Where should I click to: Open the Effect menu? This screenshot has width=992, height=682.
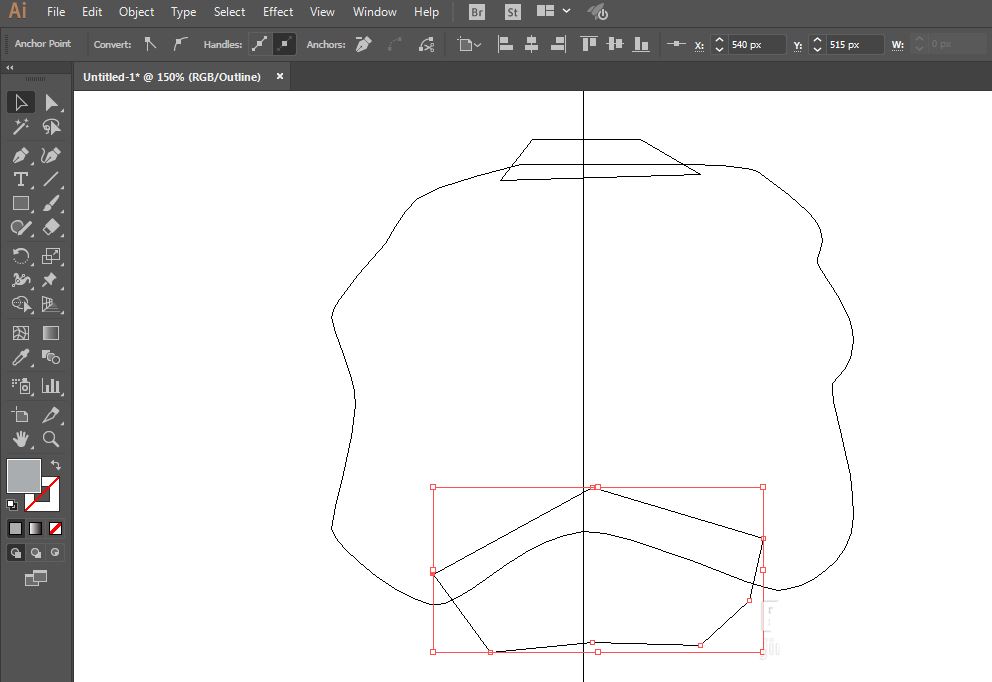[278, 12]
